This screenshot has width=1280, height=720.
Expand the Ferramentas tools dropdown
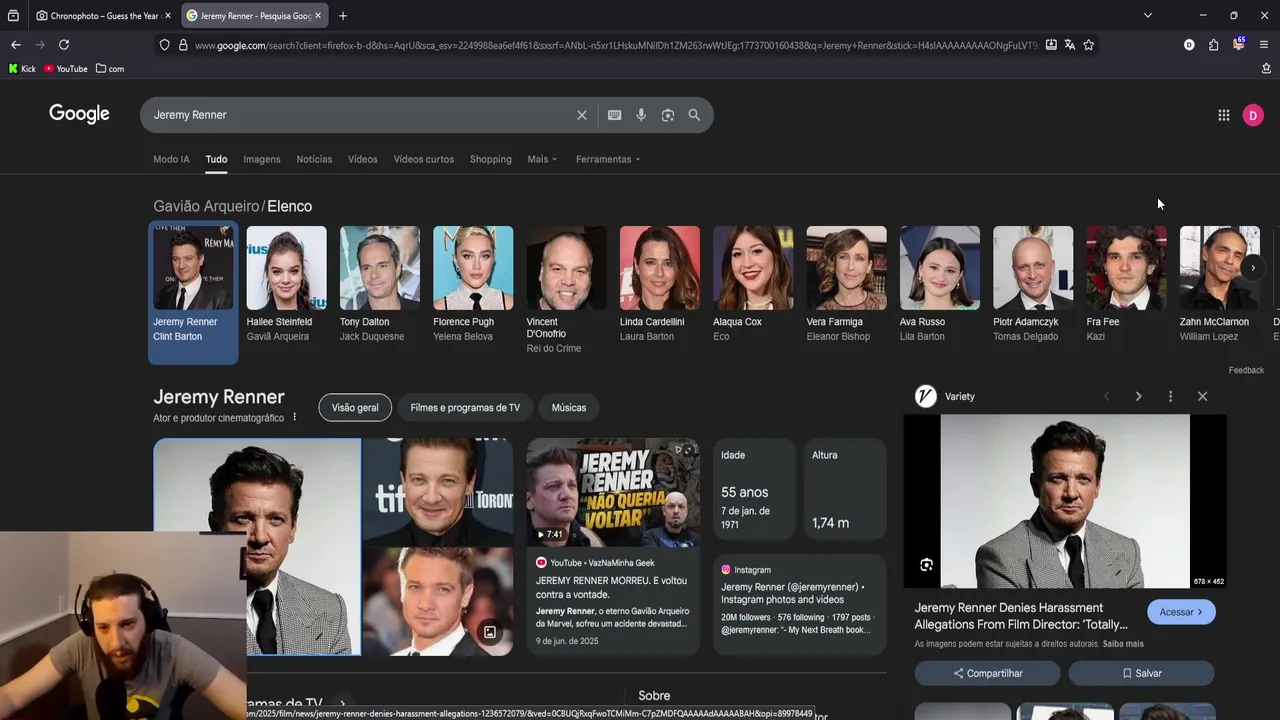pos(608,159)
